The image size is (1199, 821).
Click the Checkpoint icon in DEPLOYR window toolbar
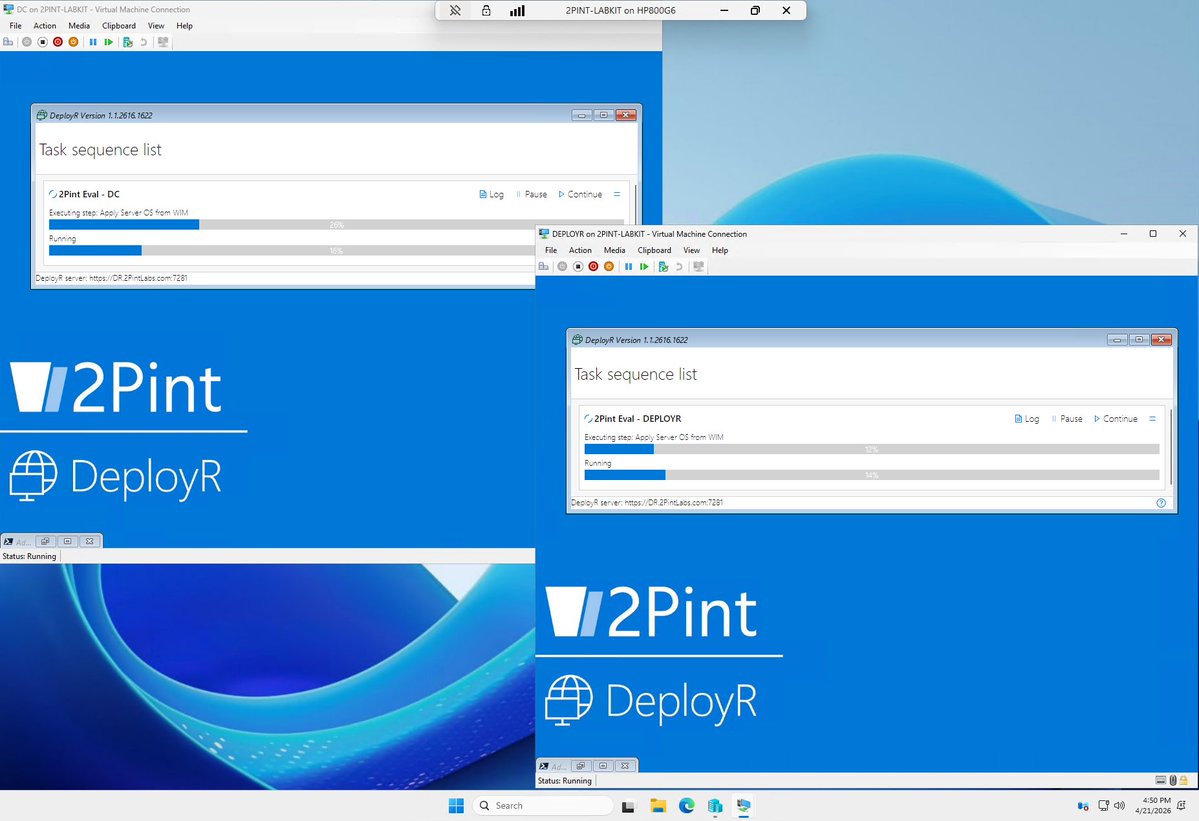tap(663, 267)
